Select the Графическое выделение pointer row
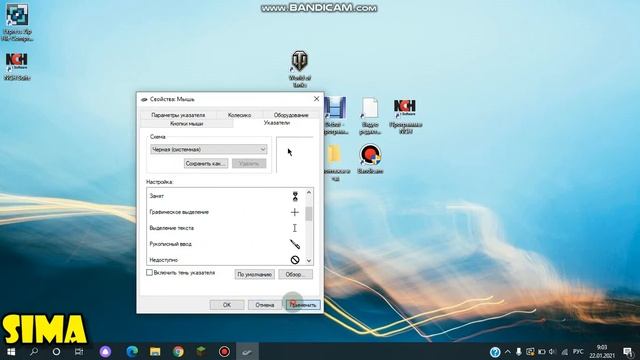 click(x=225, y=212)
